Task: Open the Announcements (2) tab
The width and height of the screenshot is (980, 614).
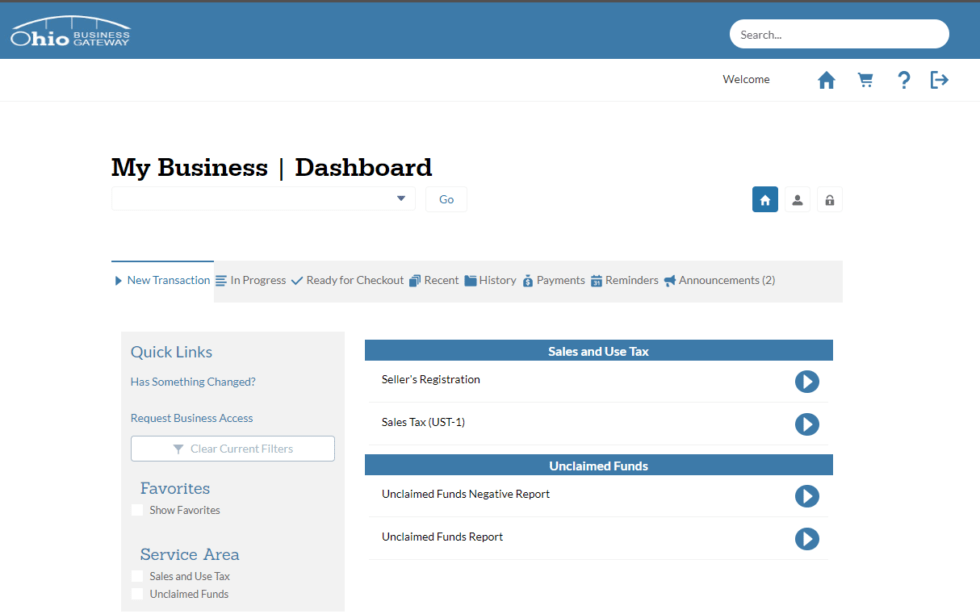Action: [x=719, y=281]
